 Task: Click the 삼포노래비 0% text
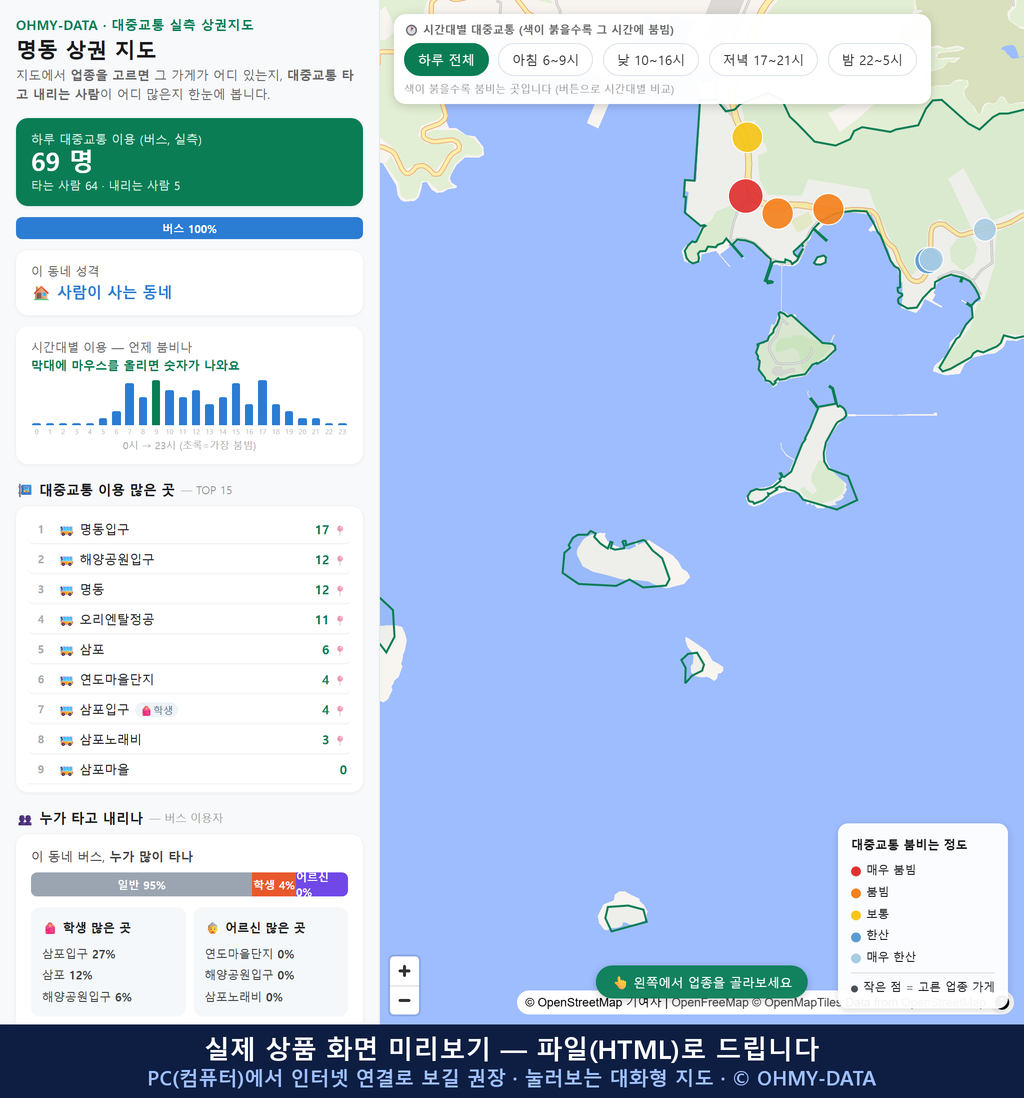tap(244, 997)
